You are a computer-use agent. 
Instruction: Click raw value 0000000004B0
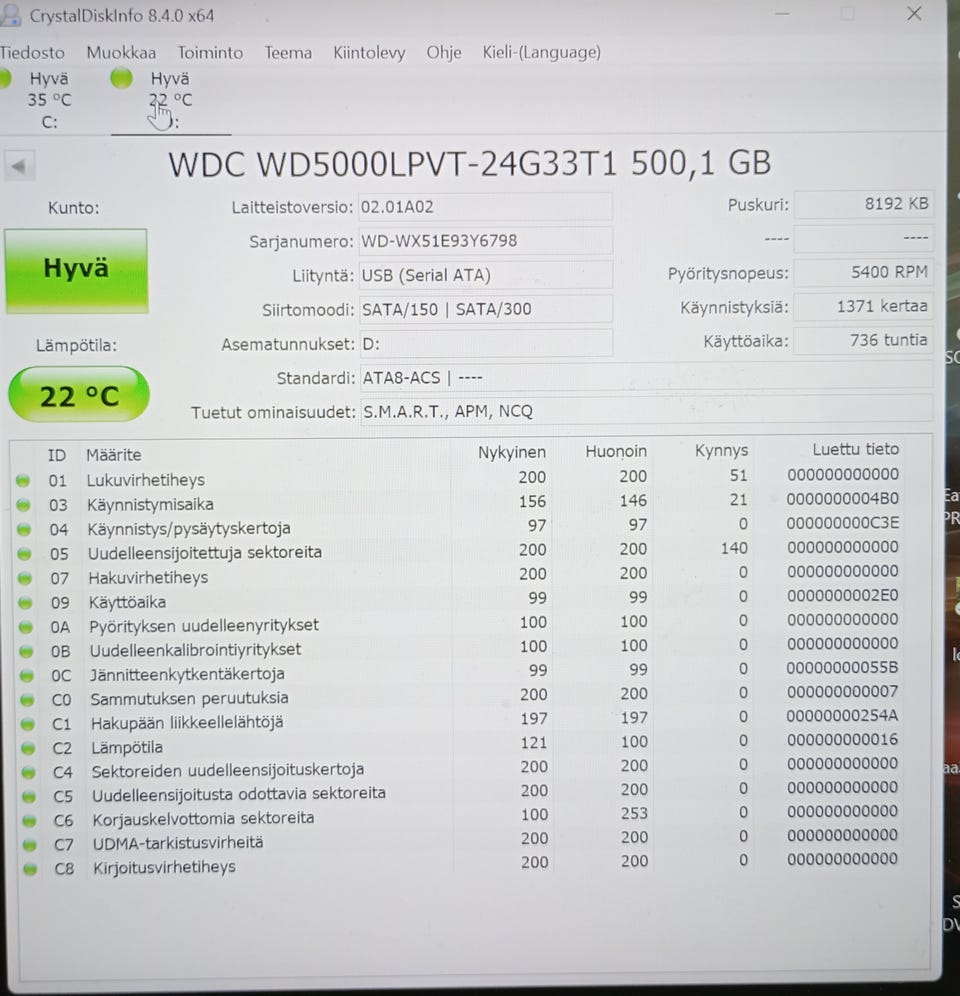(x=842, y=499)
